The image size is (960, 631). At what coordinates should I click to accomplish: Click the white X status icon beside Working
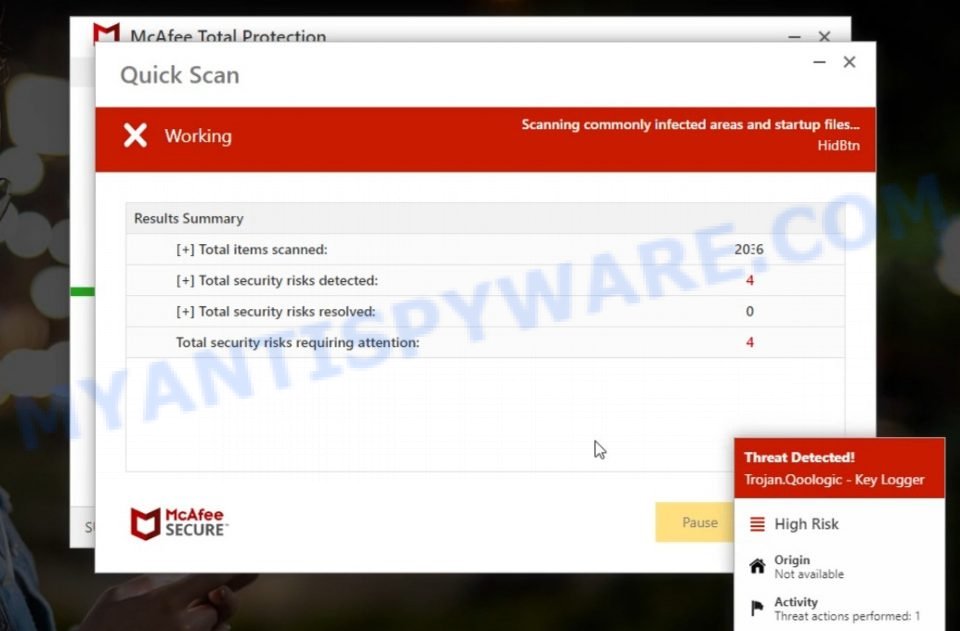click(x=135, y=135)
